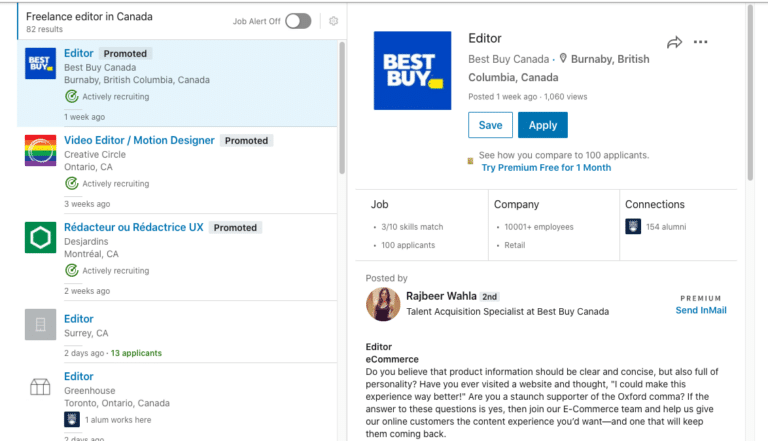Screen dimensions: 768x441
Task: Toggle the Job Alert switch on
Action: point(298,21)
